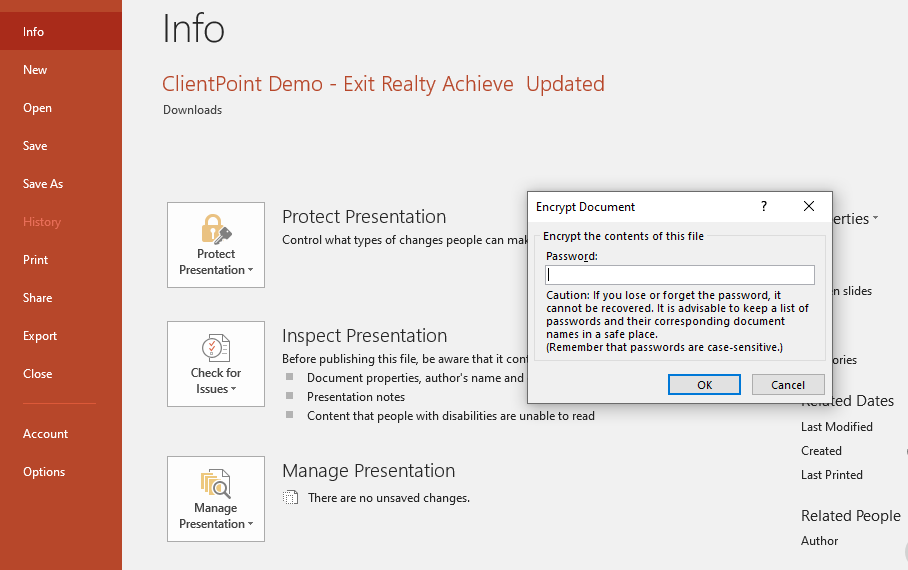The width and height of the screenshot is (908, 570).
Task: Click the Protect Presentation heading
Action: [x=364, y=217]
